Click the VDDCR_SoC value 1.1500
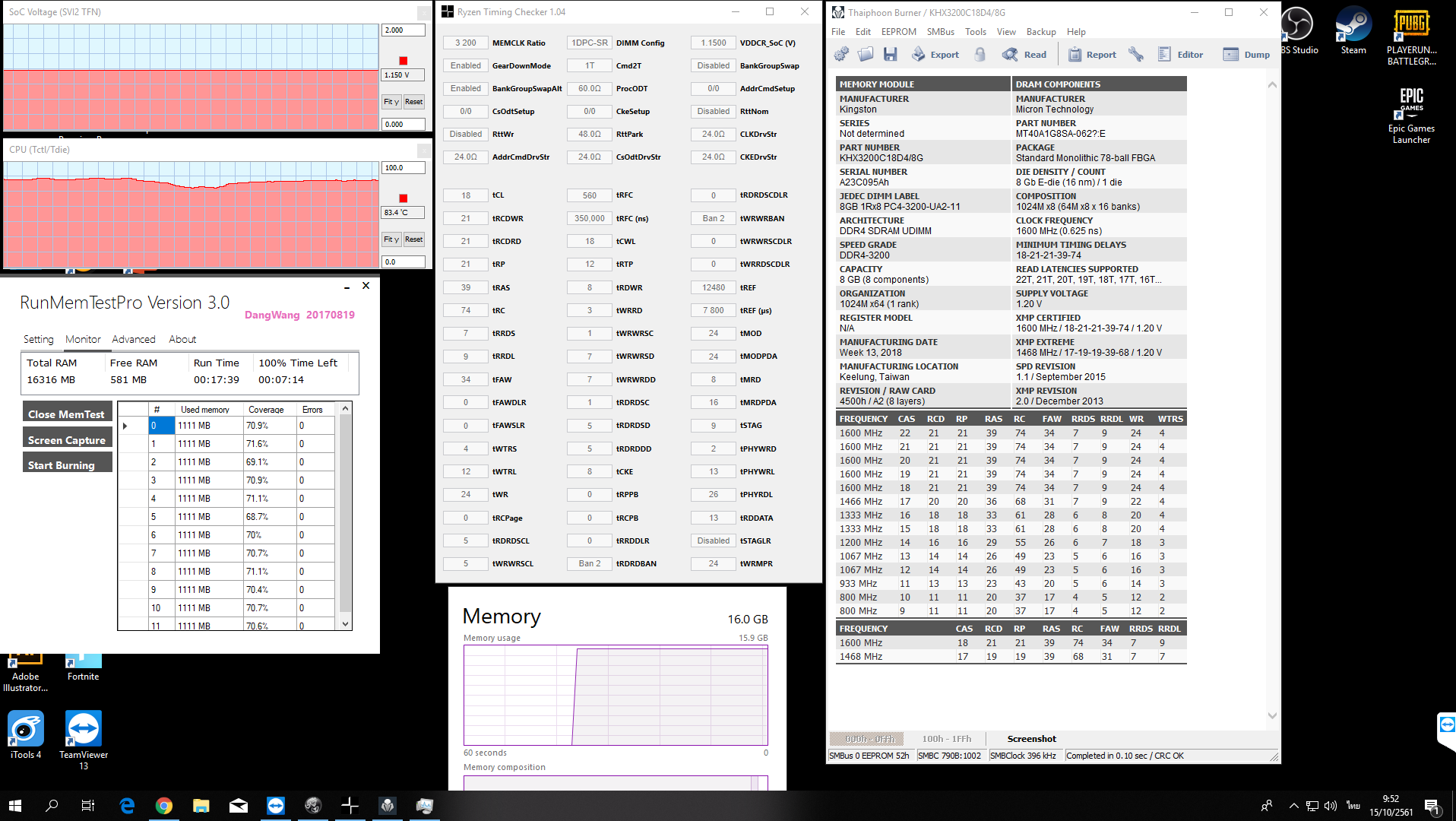Image resolution: width=1456 pixels, height=821 pixels. click(x=714, y=43)
